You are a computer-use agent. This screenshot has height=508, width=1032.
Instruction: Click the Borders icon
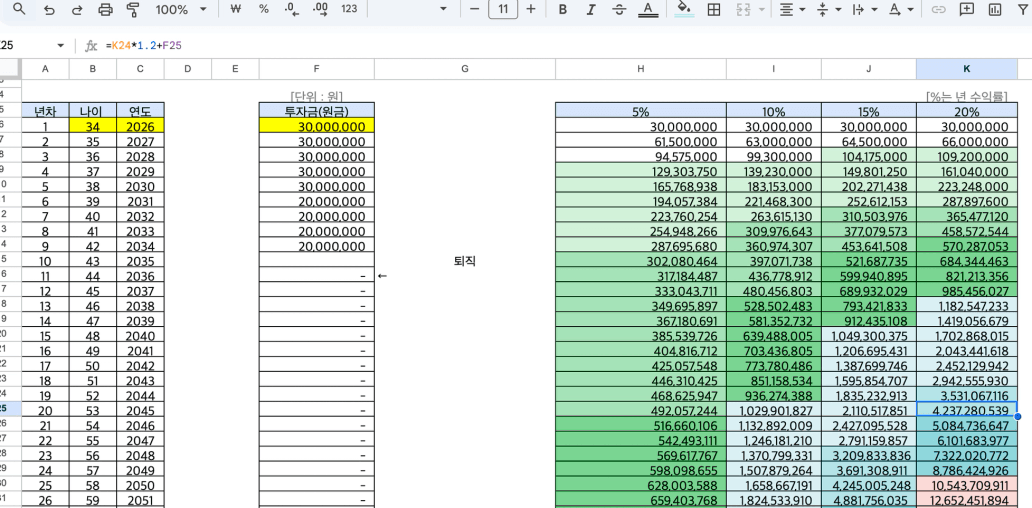tap(714, 9)
